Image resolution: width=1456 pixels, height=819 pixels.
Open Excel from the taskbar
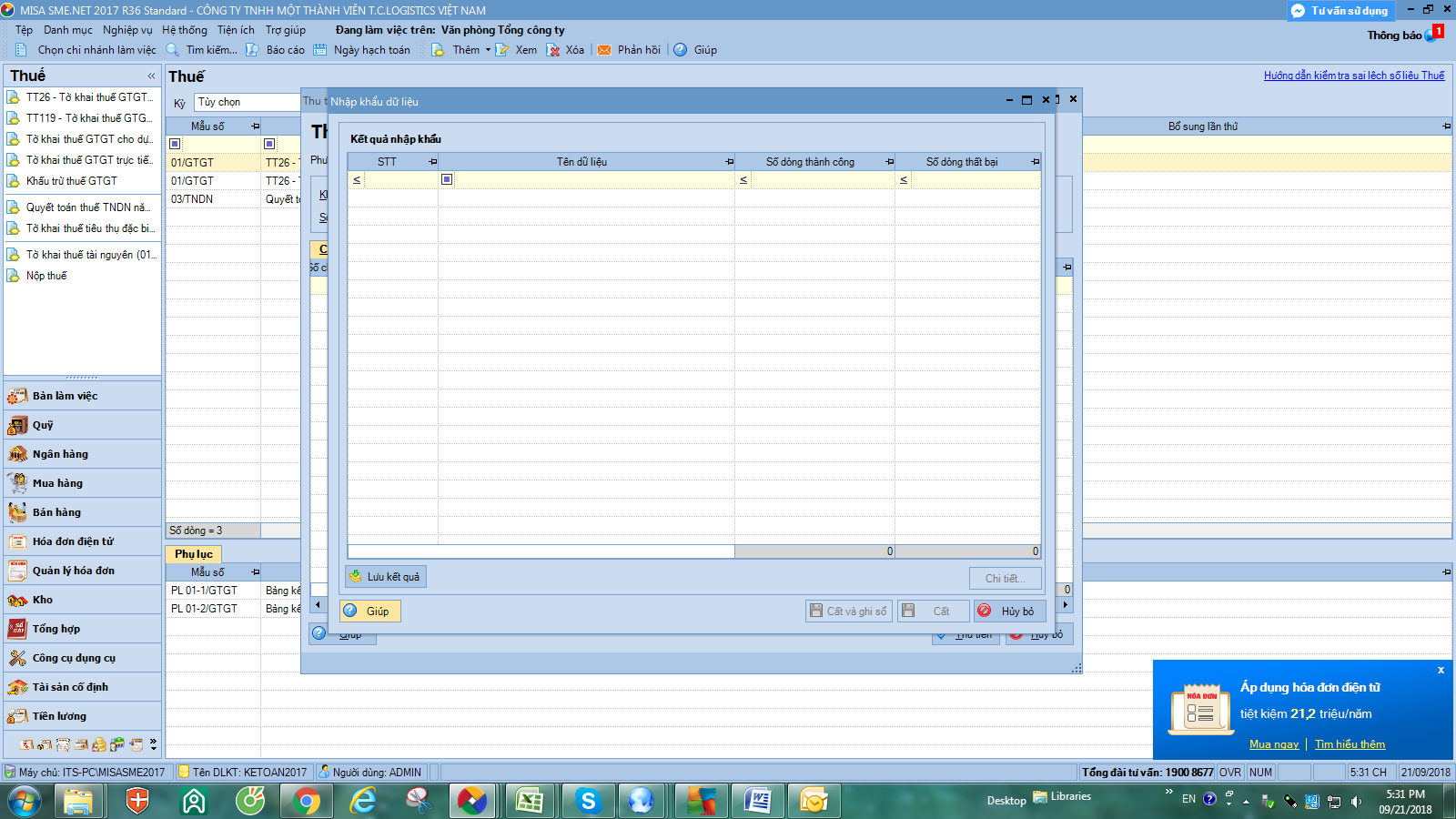530,801
